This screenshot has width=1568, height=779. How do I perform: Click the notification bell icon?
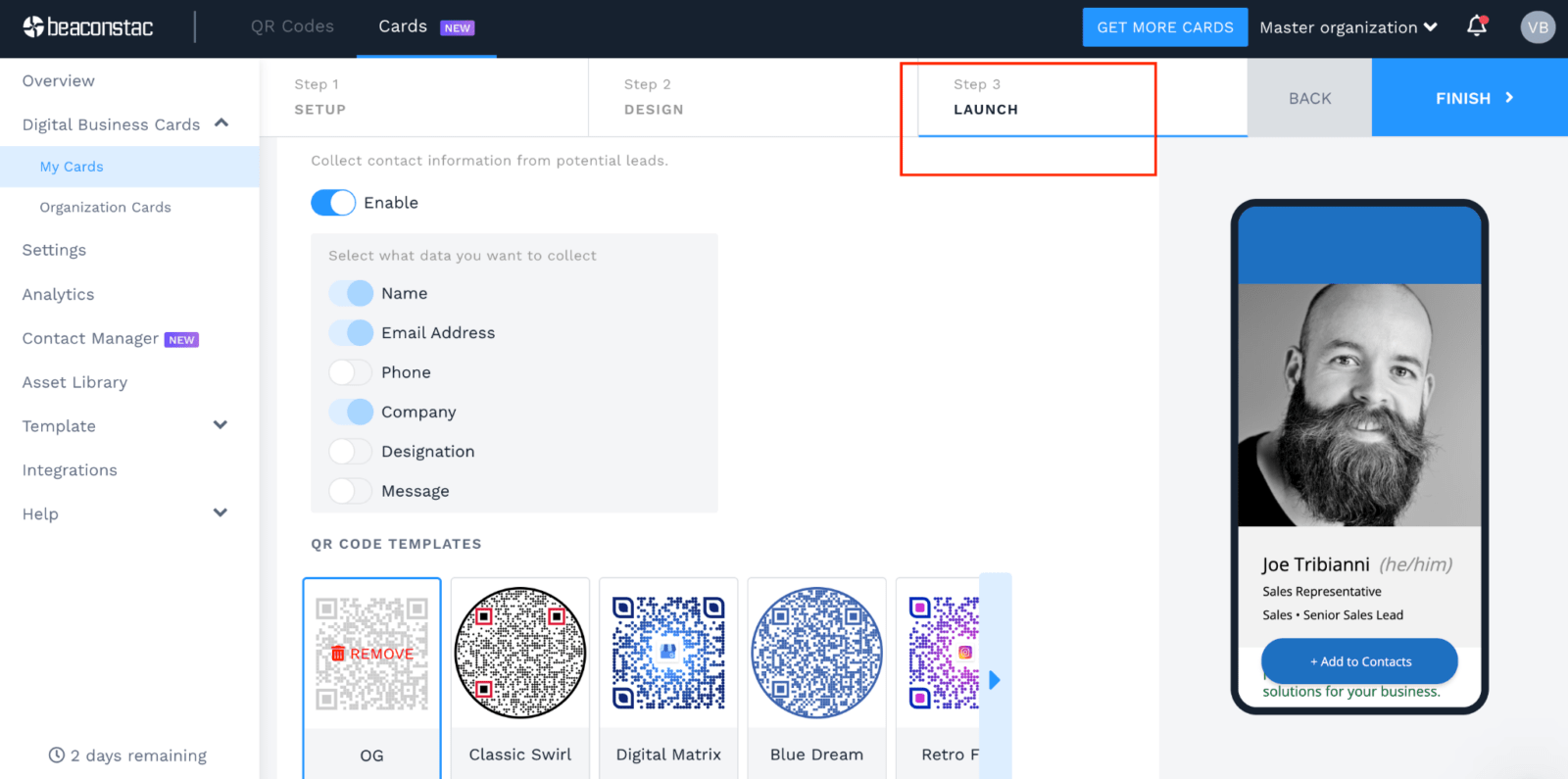click(x=1477, y=26)
